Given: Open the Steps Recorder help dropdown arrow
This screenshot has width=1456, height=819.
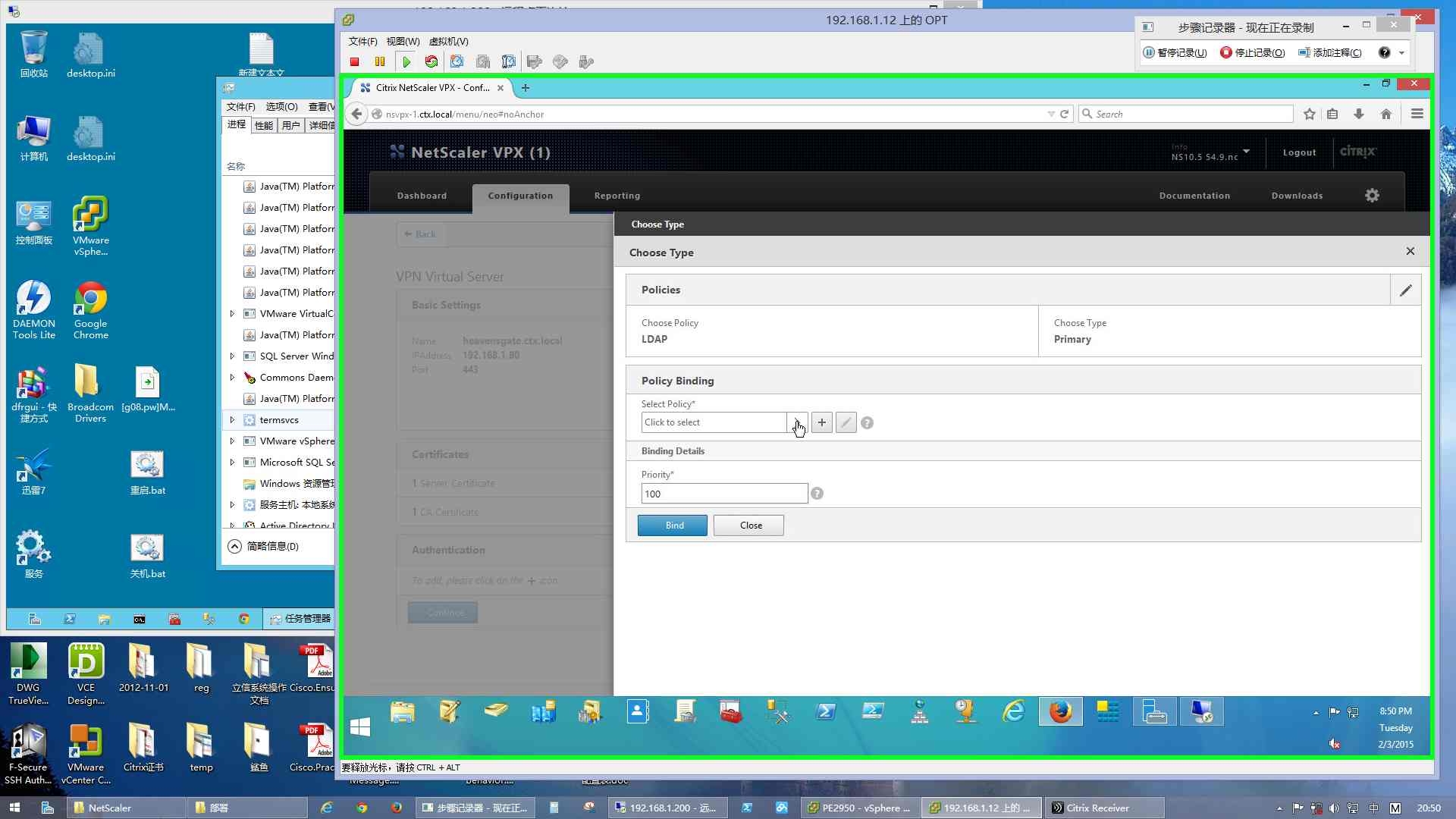Looking at the screenshot, I should point(1402,52).
